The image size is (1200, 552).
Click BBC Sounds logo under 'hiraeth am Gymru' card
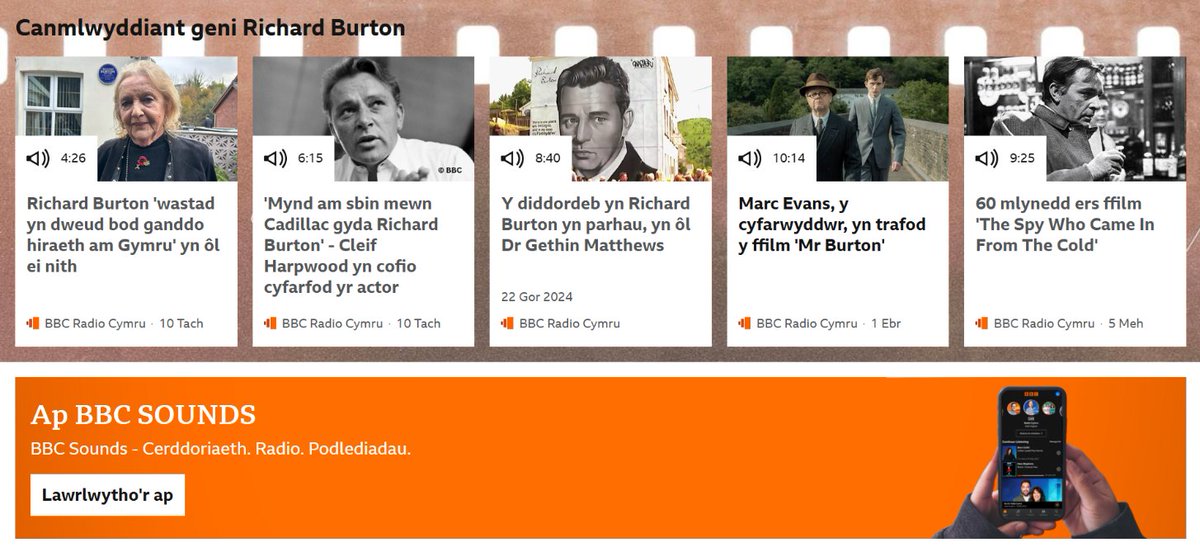33,323
